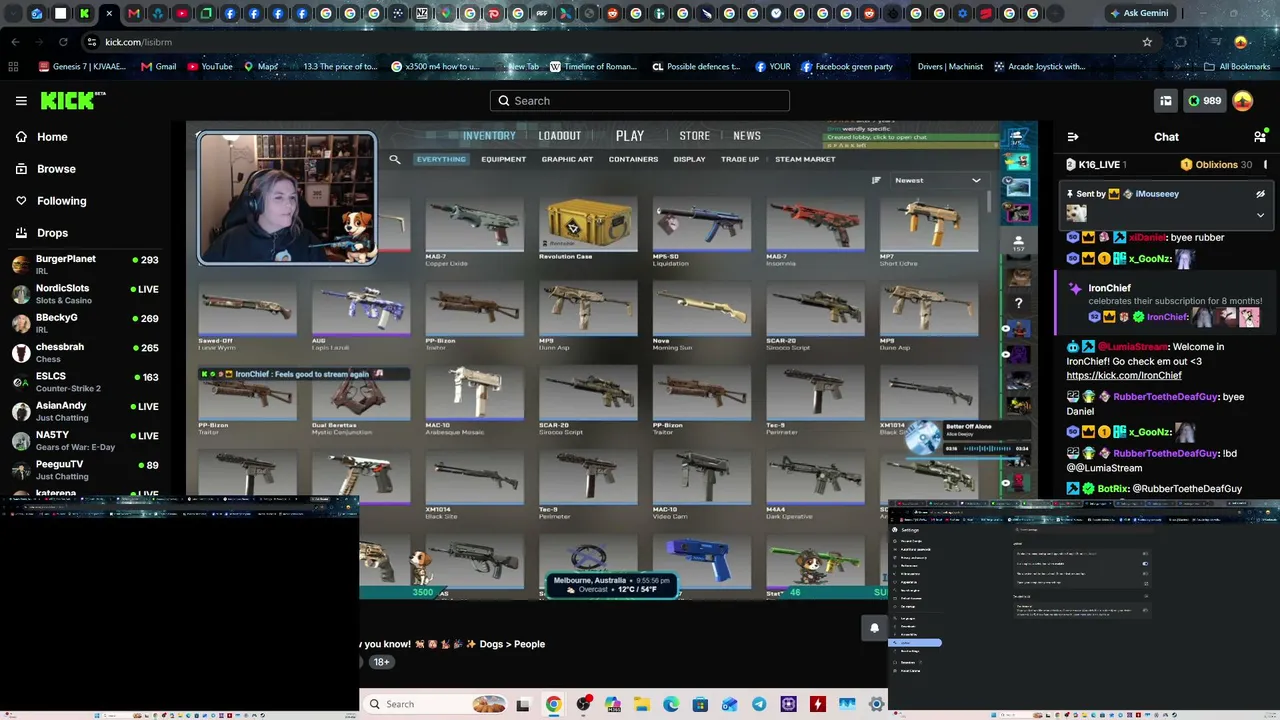Click the dashboard icon beside points balance

1166,101
